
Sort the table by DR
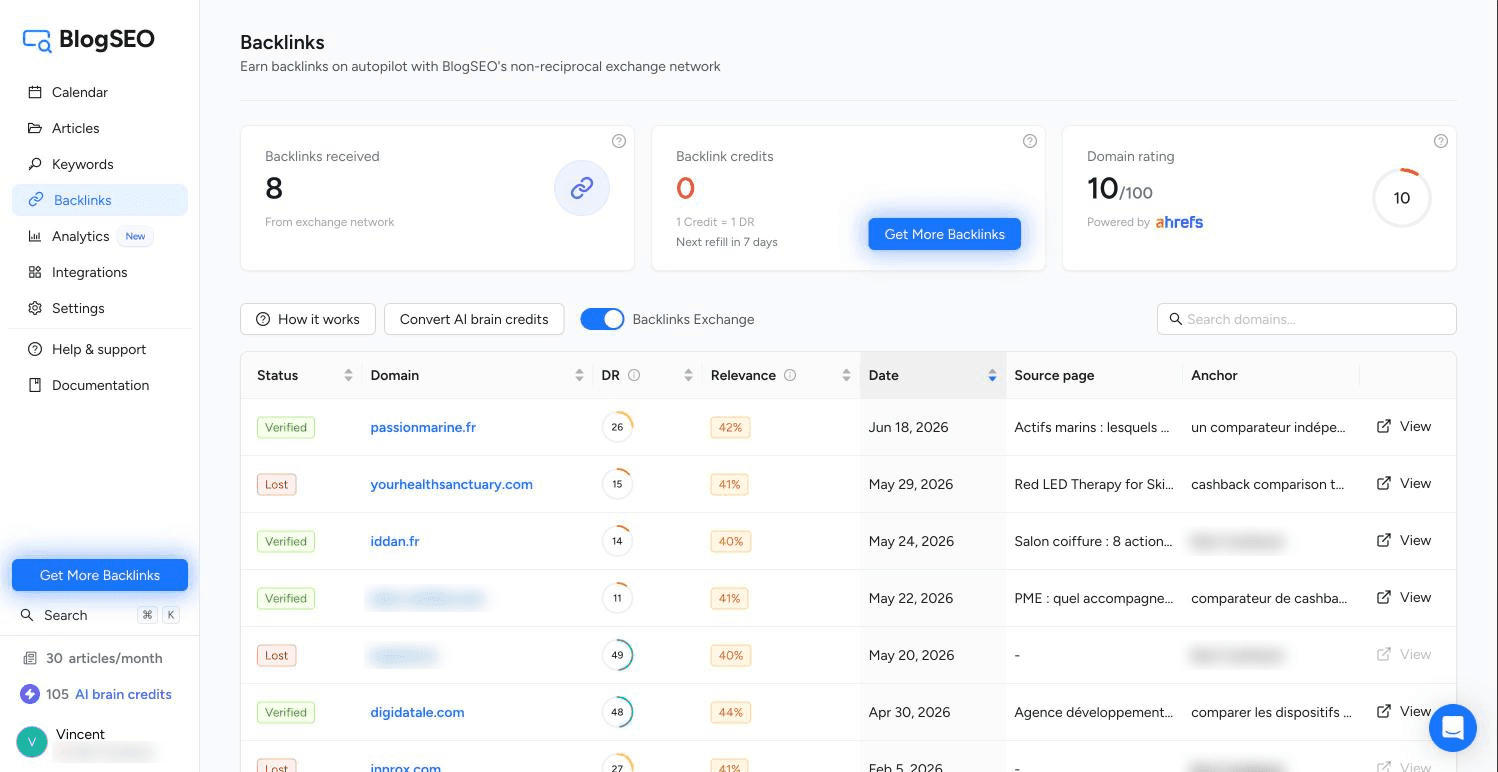coord(688,376)
